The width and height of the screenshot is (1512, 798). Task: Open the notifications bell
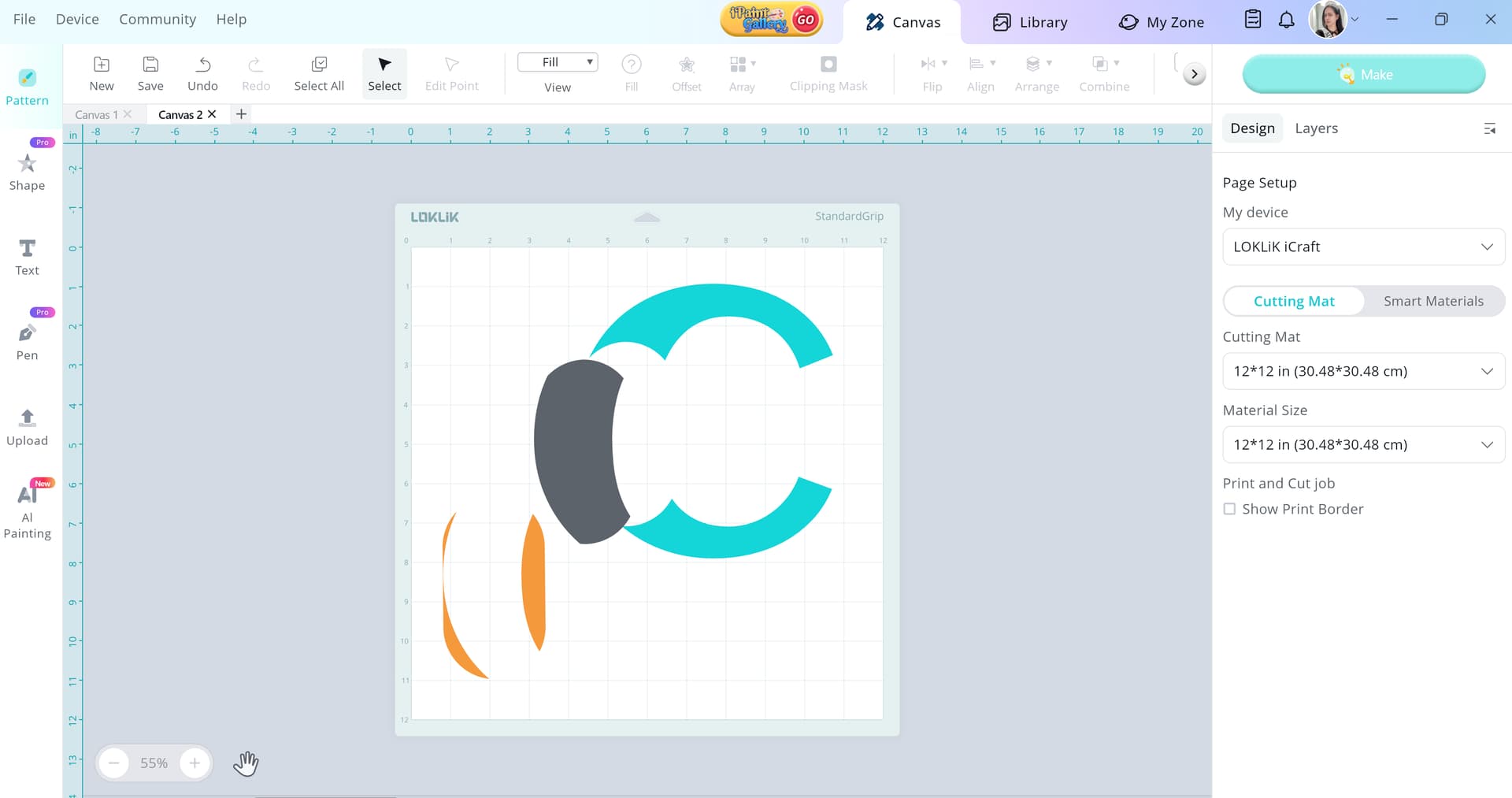[x=1286, y=20]
